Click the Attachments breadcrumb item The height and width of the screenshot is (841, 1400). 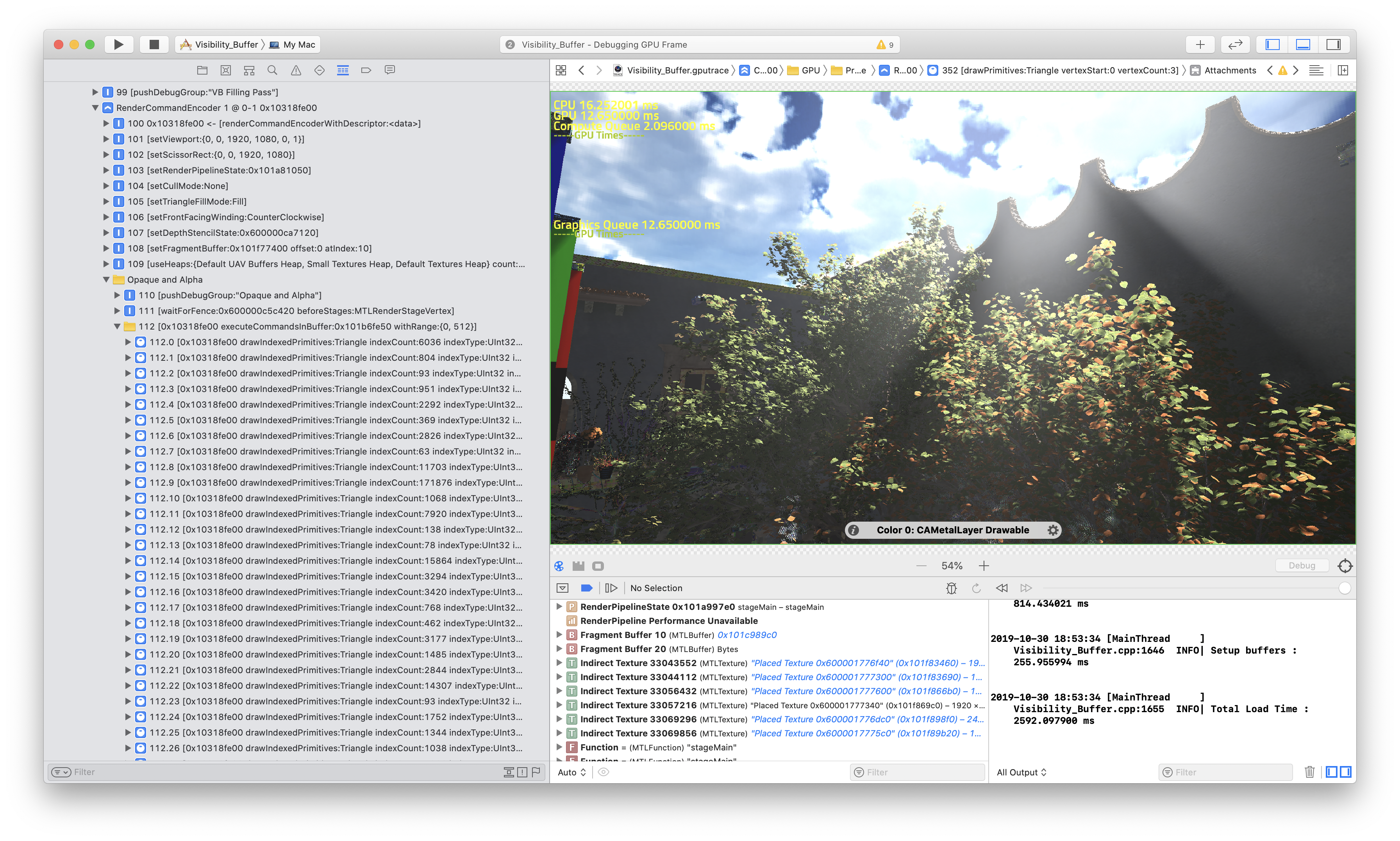tap(1229, 70)
